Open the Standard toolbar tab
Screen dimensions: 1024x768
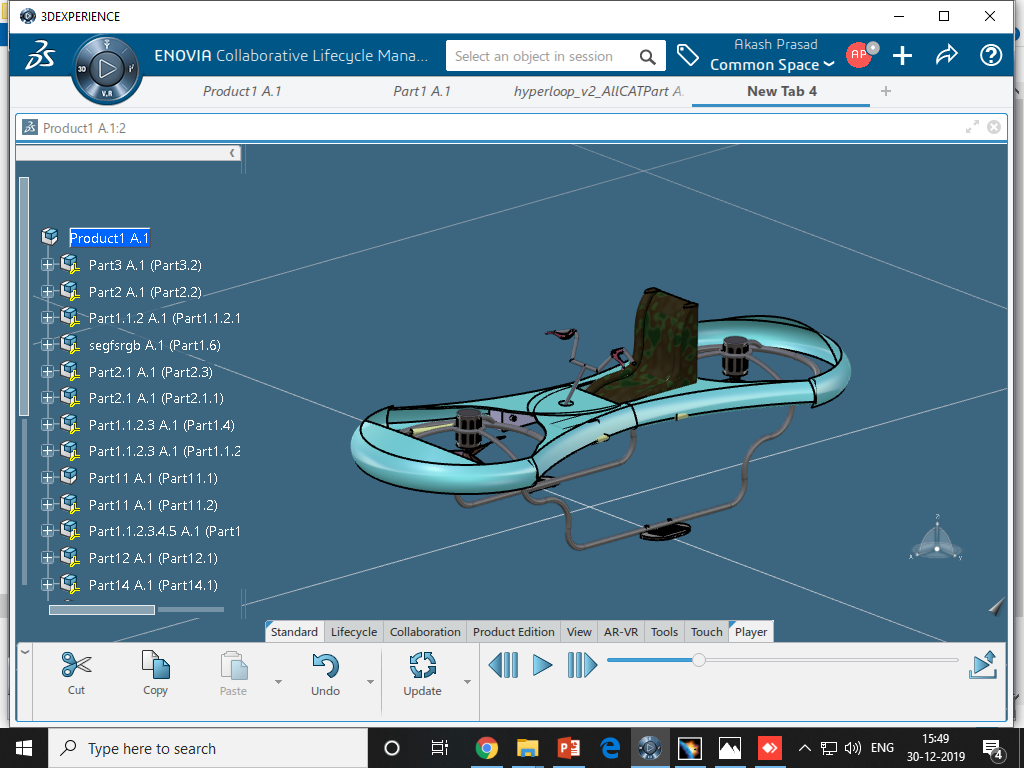coord(294,632)
